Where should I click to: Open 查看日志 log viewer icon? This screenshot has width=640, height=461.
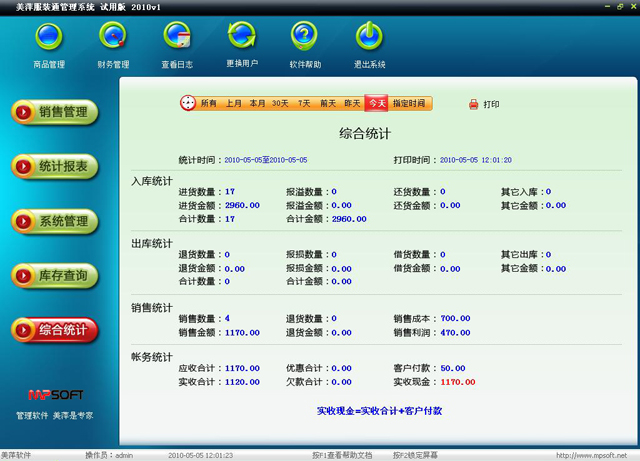(x=177, y=38)
